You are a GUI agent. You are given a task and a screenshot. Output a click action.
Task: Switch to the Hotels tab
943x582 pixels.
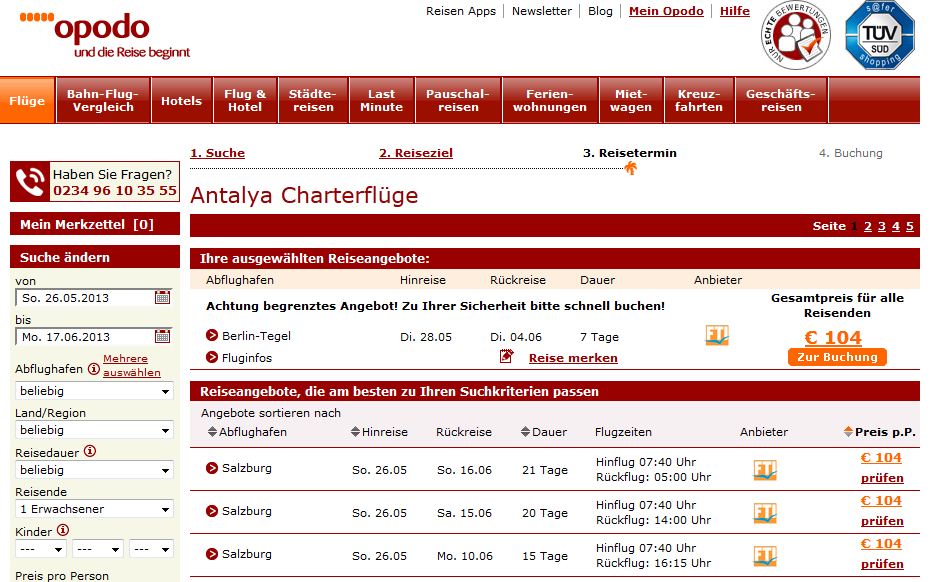[x=182, y=100]
